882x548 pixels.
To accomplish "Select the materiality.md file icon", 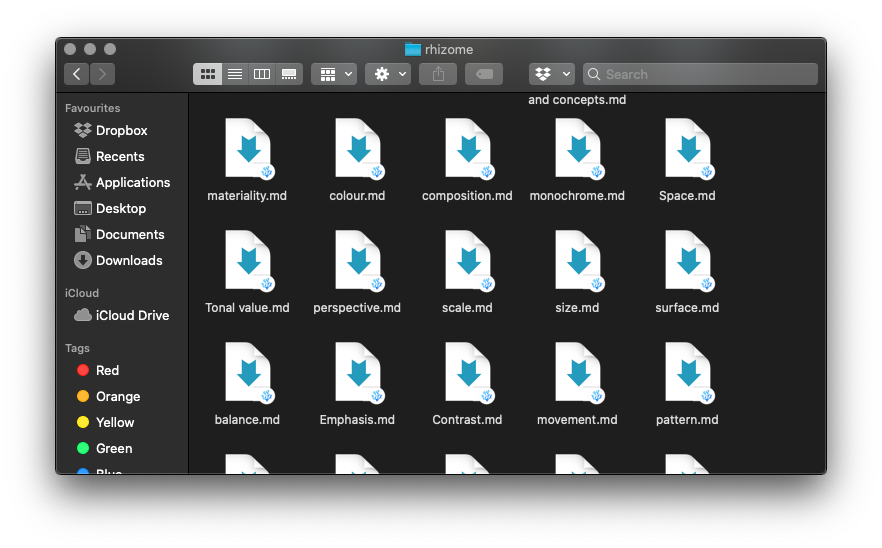I will coord(248,149).
